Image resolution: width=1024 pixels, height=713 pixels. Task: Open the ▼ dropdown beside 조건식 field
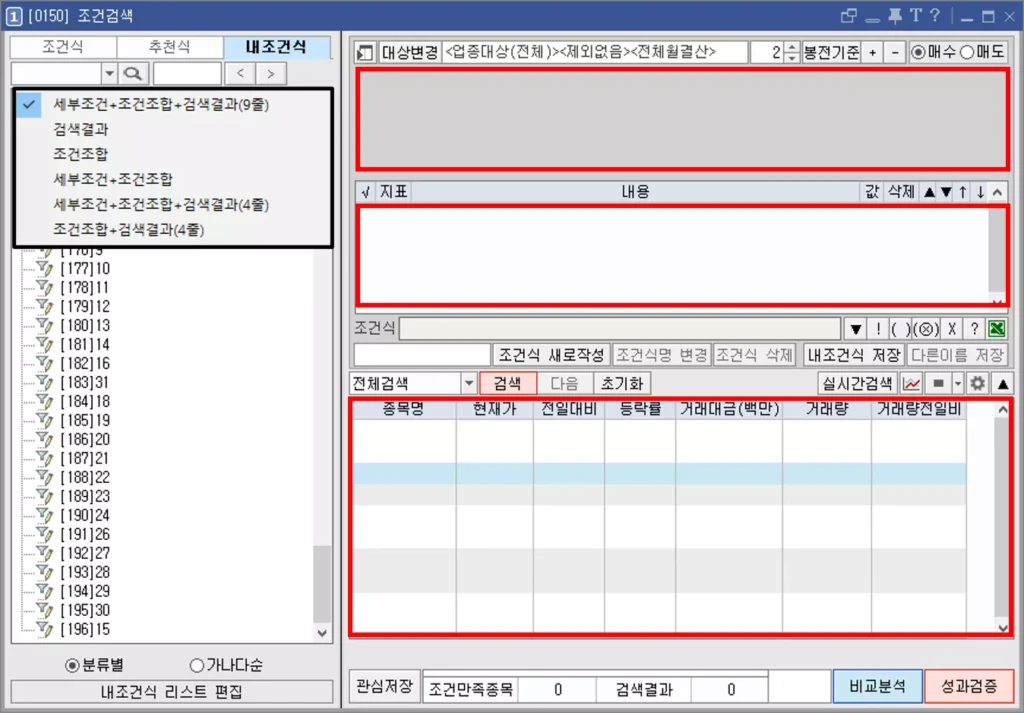(x=856, y=328)
